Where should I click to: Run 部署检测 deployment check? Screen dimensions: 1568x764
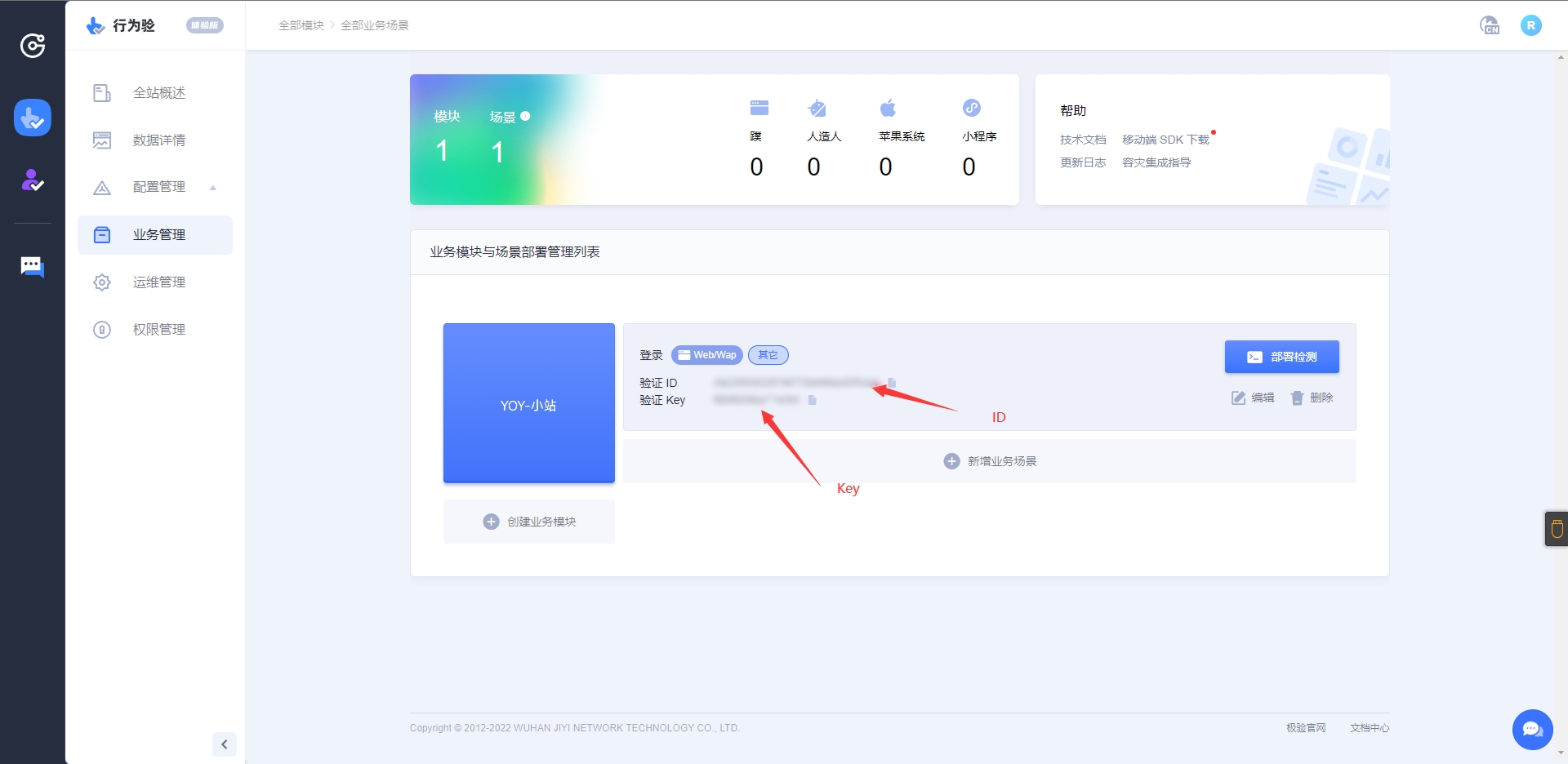point(1281,356)
